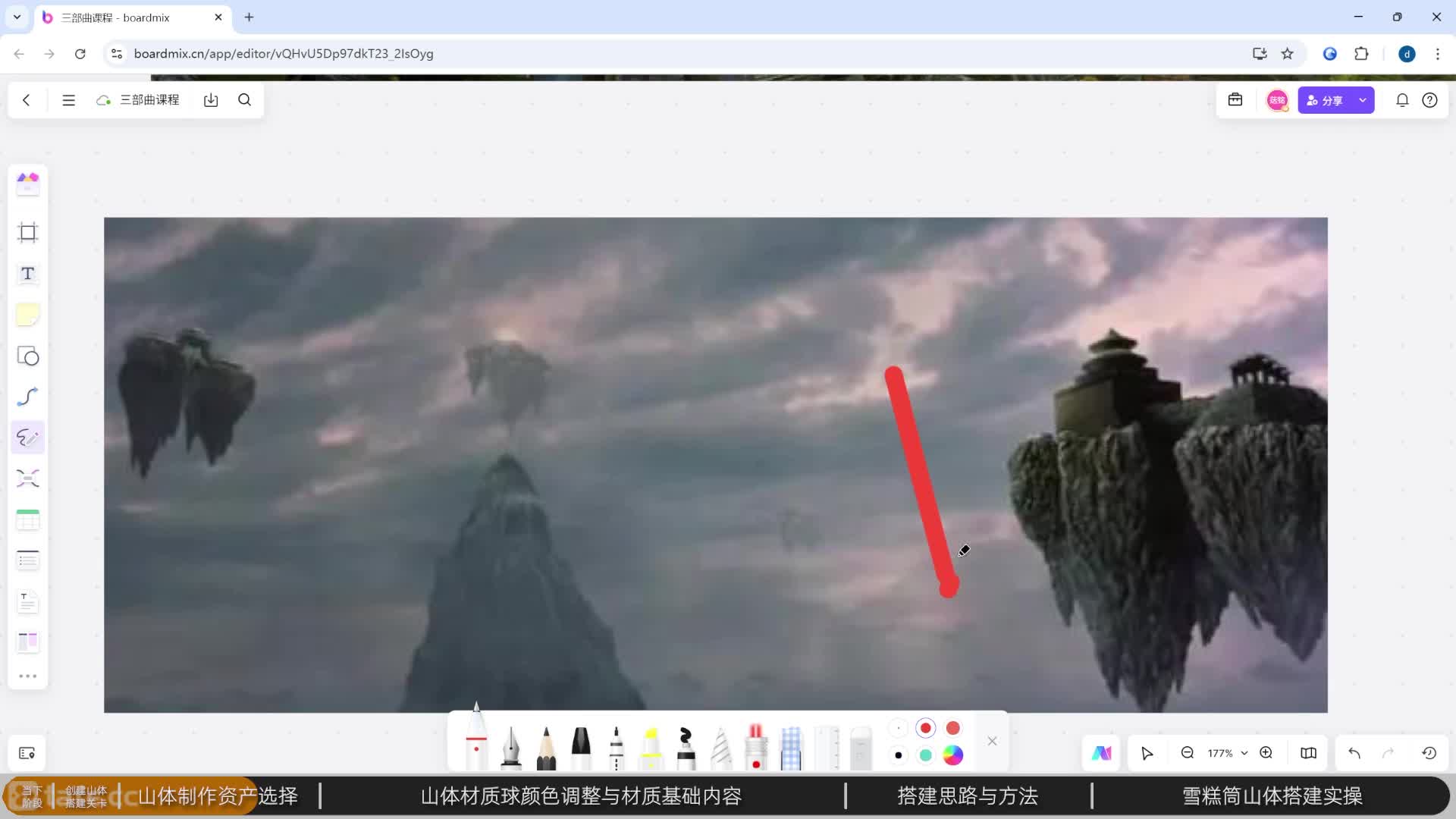The height and width of the screenshot is (819, 1456).
Task: Rename the file title 三部曲课程
Action: point(149,100)
